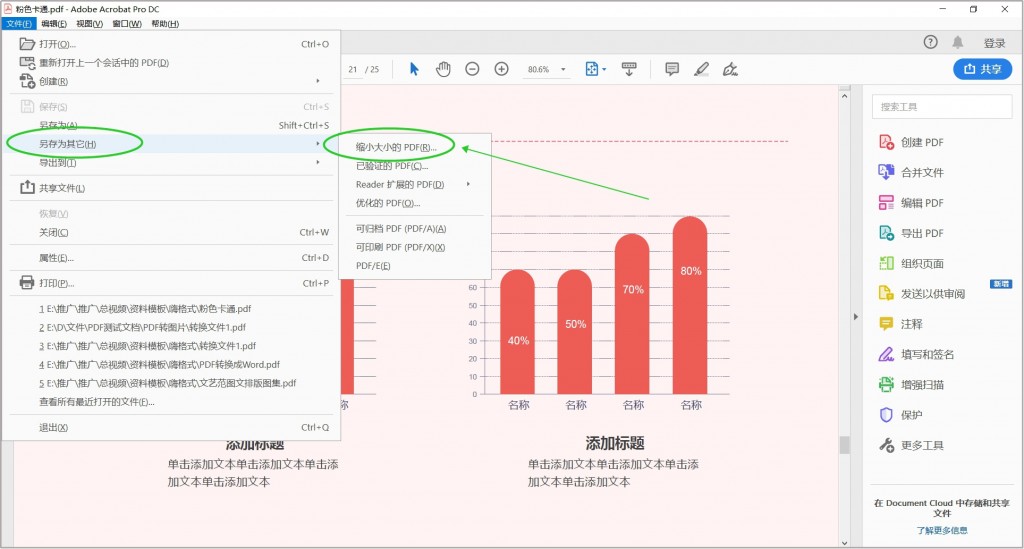The width and height of the screenshot is (1024, 549).
Task: Open 属性 document properties
Action: pos(172,258)
